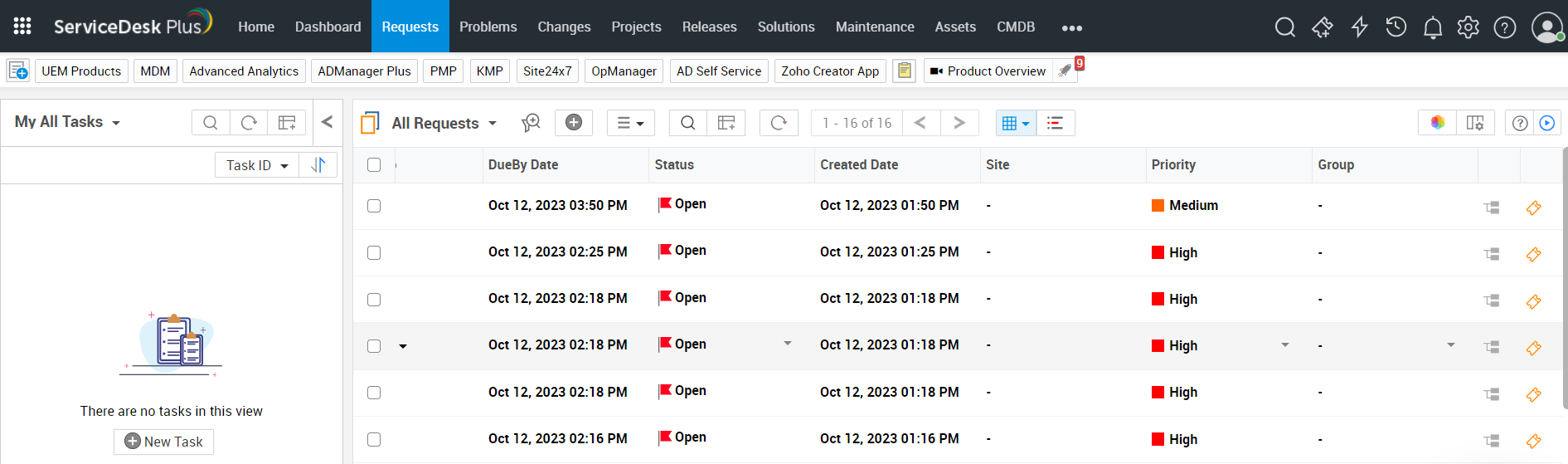This screenshot has height=464, width=1568.
Task: Click the add new request plus icon
Action: point(573,123)
